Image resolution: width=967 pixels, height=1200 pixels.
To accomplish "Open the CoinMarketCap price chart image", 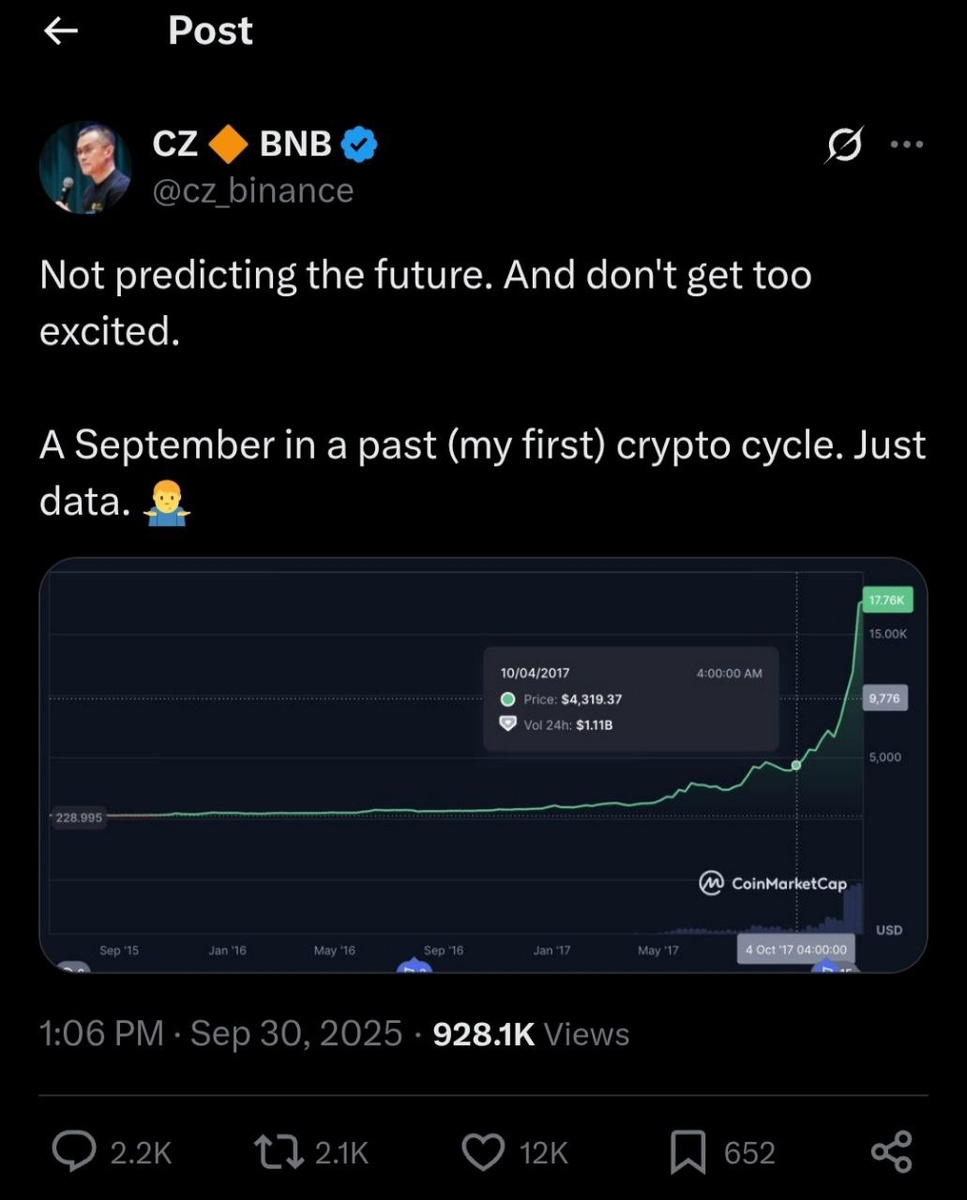I will click(483, 764).
